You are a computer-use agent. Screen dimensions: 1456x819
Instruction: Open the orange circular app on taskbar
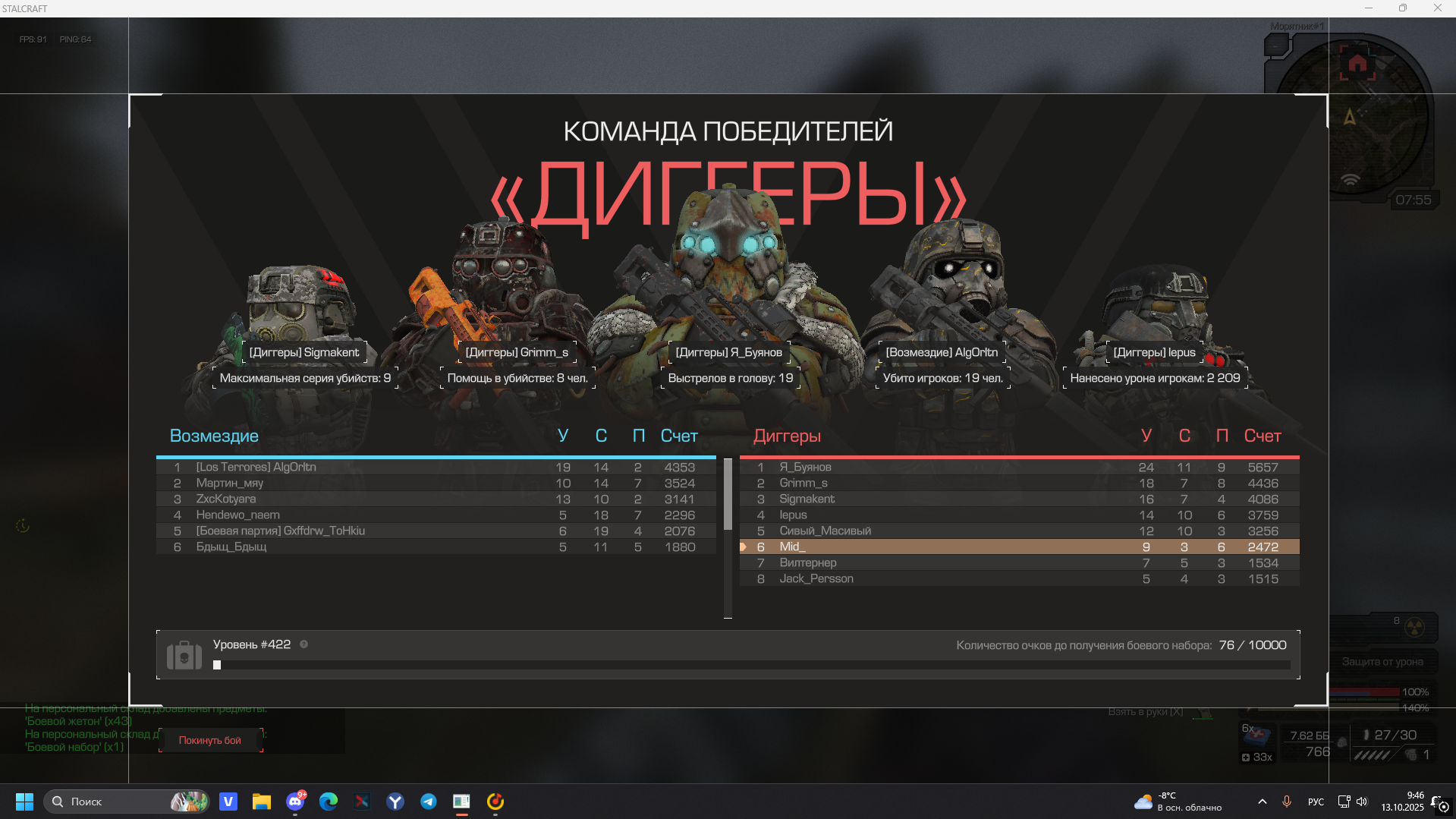[x=495, y=802]
